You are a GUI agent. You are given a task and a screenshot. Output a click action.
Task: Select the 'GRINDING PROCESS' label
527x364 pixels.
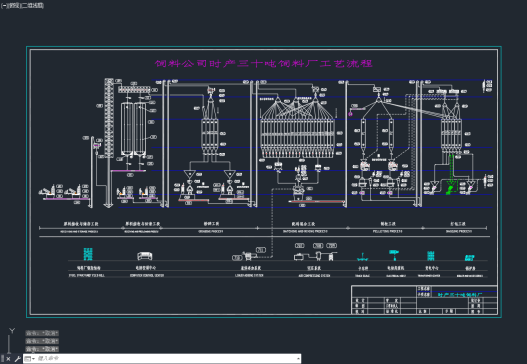point(210,232)
